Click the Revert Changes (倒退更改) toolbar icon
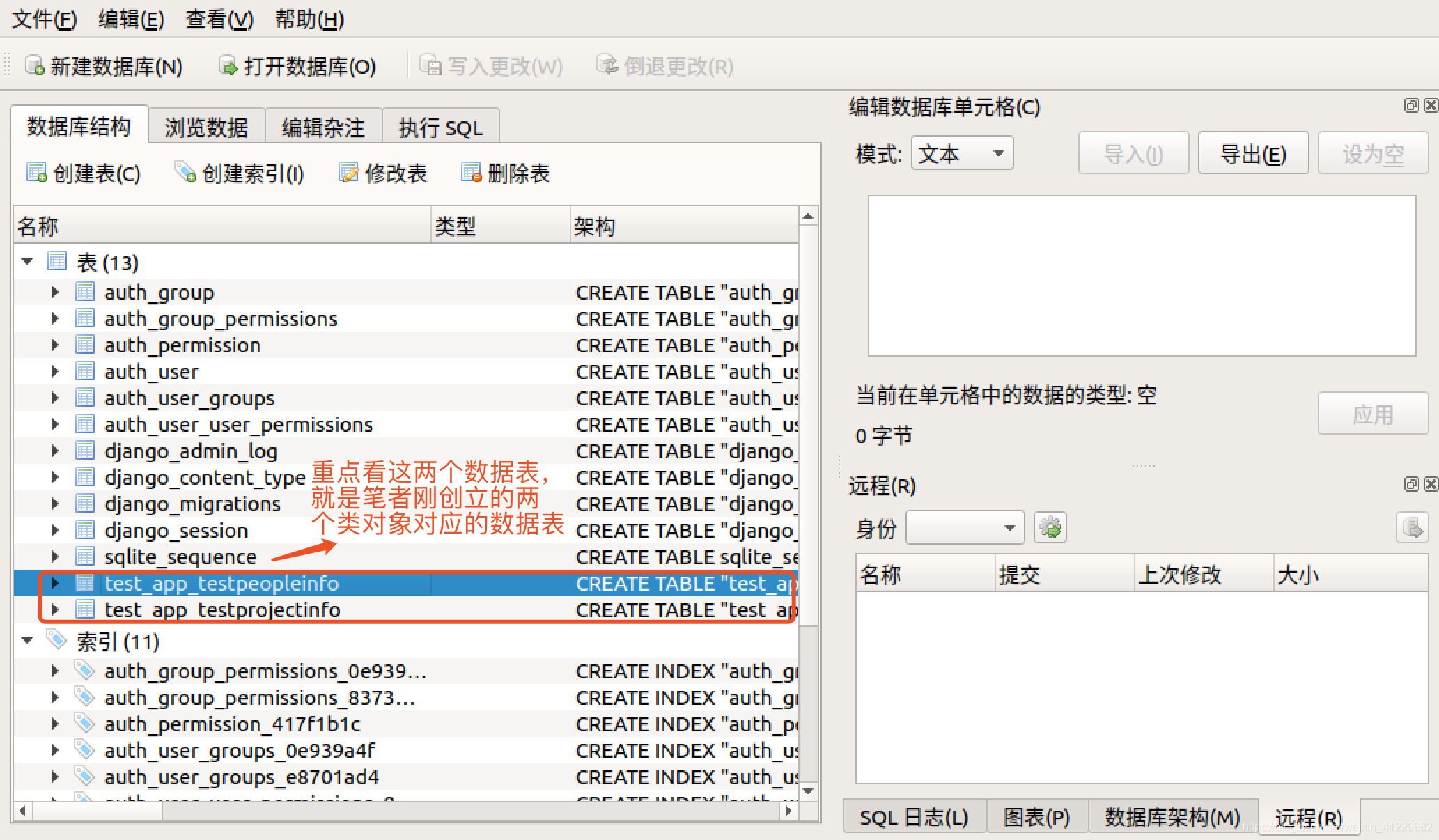 pyautogui.click(x=607, y=65)
